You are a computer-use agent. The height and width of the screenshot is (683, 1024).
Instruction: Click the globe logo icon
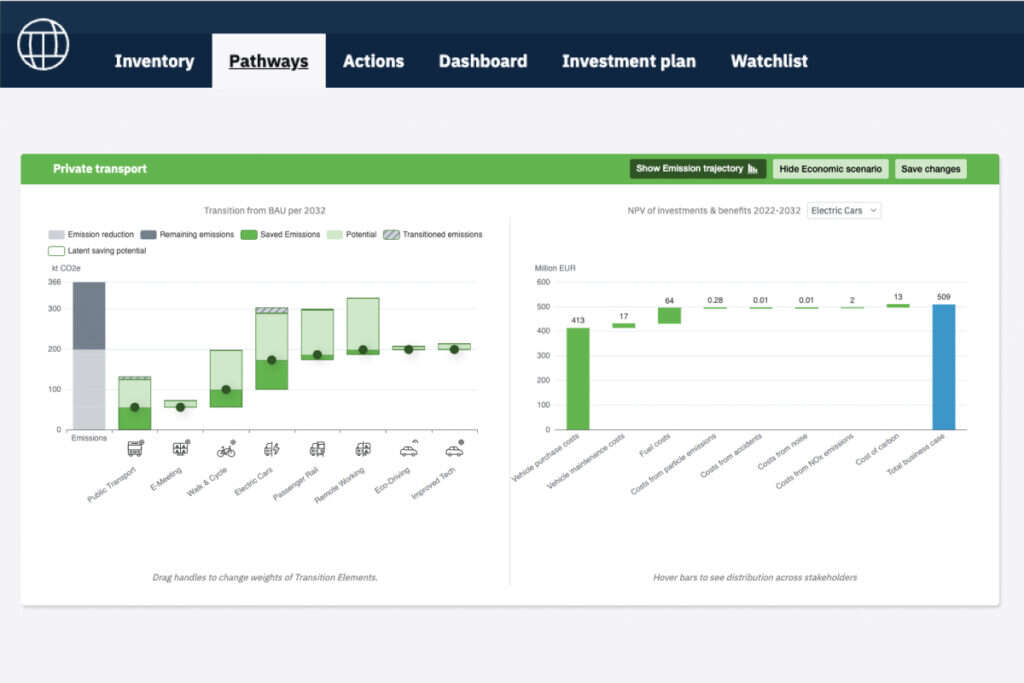pos(43,44)
